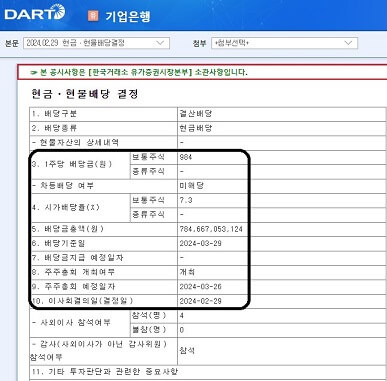Click the '사외이사 참석여부' row label
Image resolution: width=387 pixels, height=381 pixels.
71,323
